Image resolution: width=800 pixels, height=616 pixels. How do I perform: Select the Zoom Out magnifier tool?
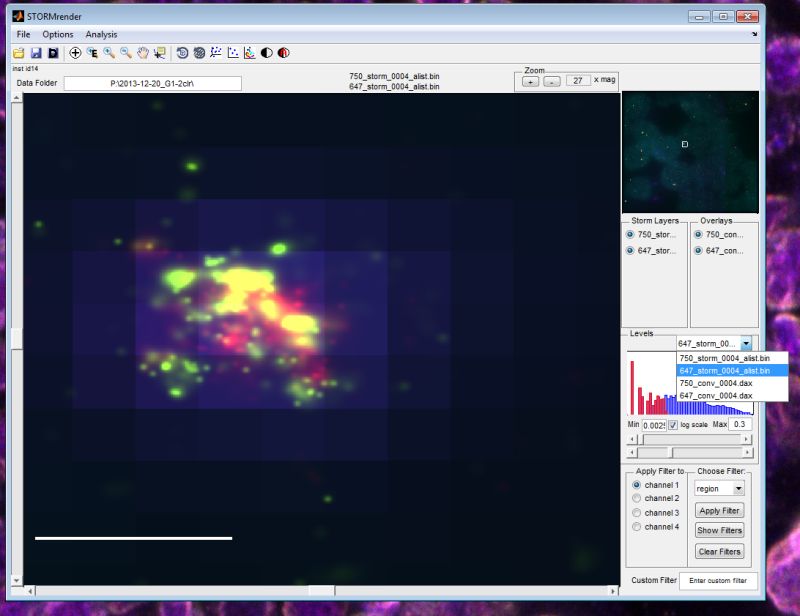pos(125,52)
